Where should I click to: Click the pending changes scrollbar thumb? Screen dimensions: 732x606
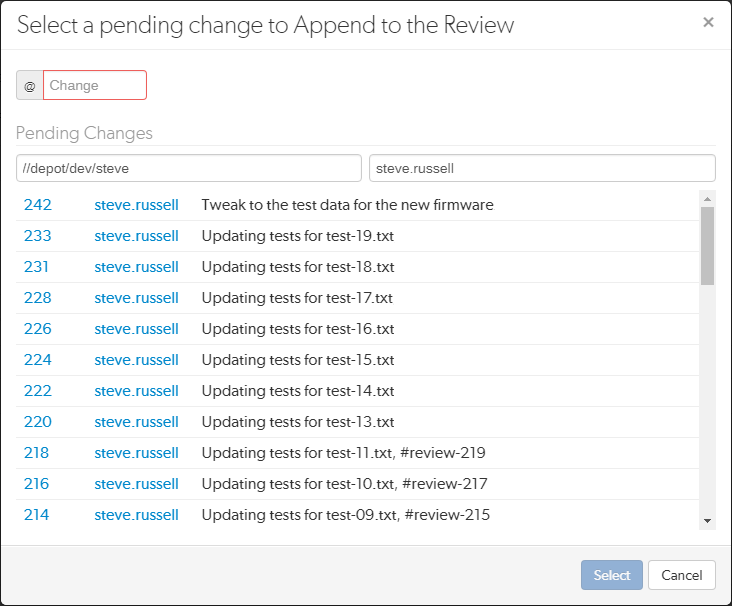[x=707, y=246]
